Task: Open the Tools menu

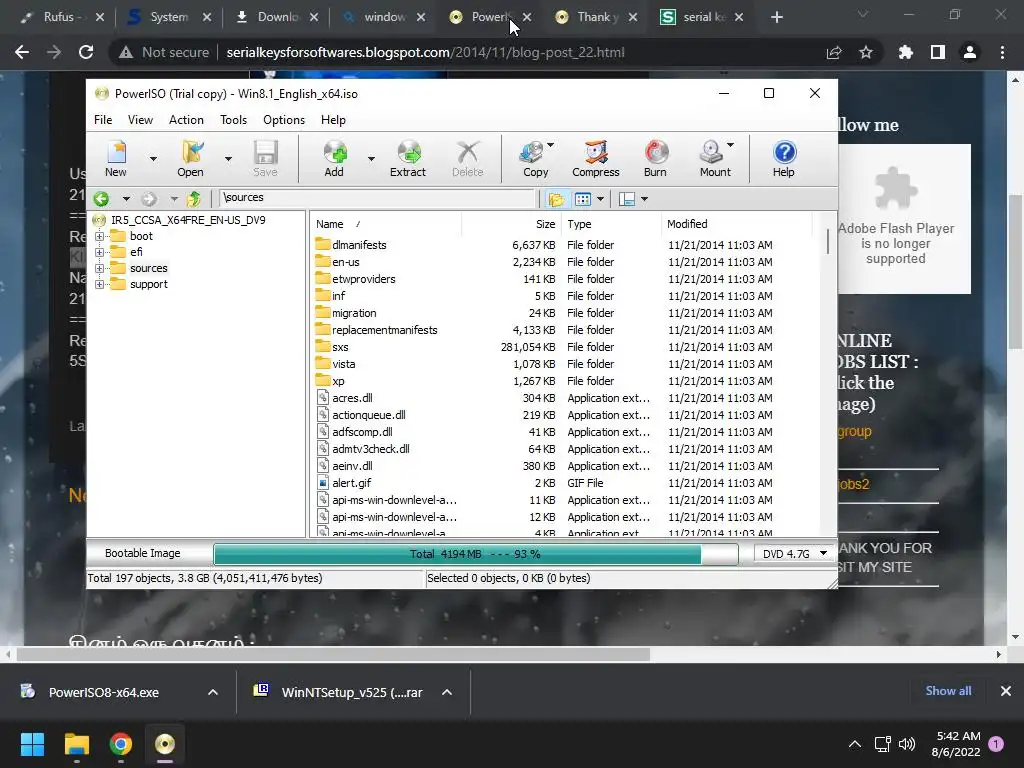Action: pyautogui.click(x=233, y=120)
